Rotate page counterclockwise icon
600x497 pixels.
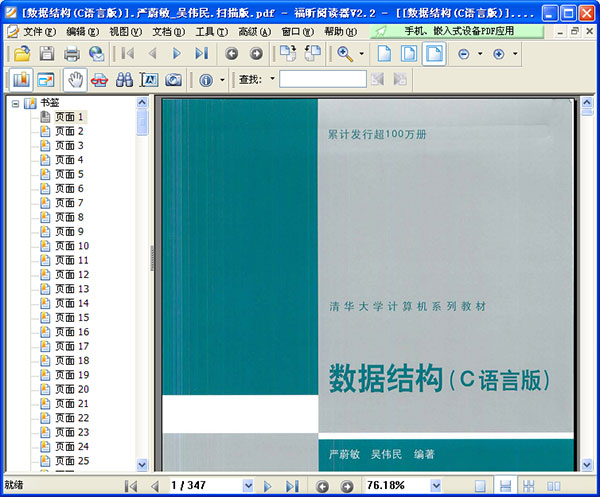313,53
